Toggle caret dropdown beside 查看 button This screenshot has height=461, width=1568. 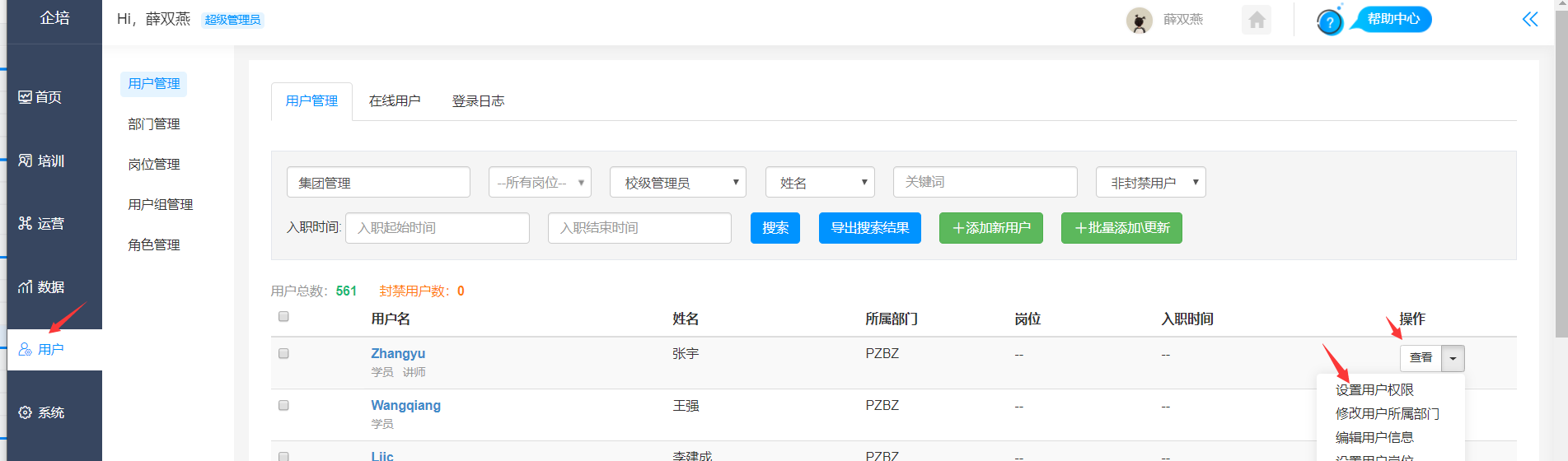coord(1453,358)
